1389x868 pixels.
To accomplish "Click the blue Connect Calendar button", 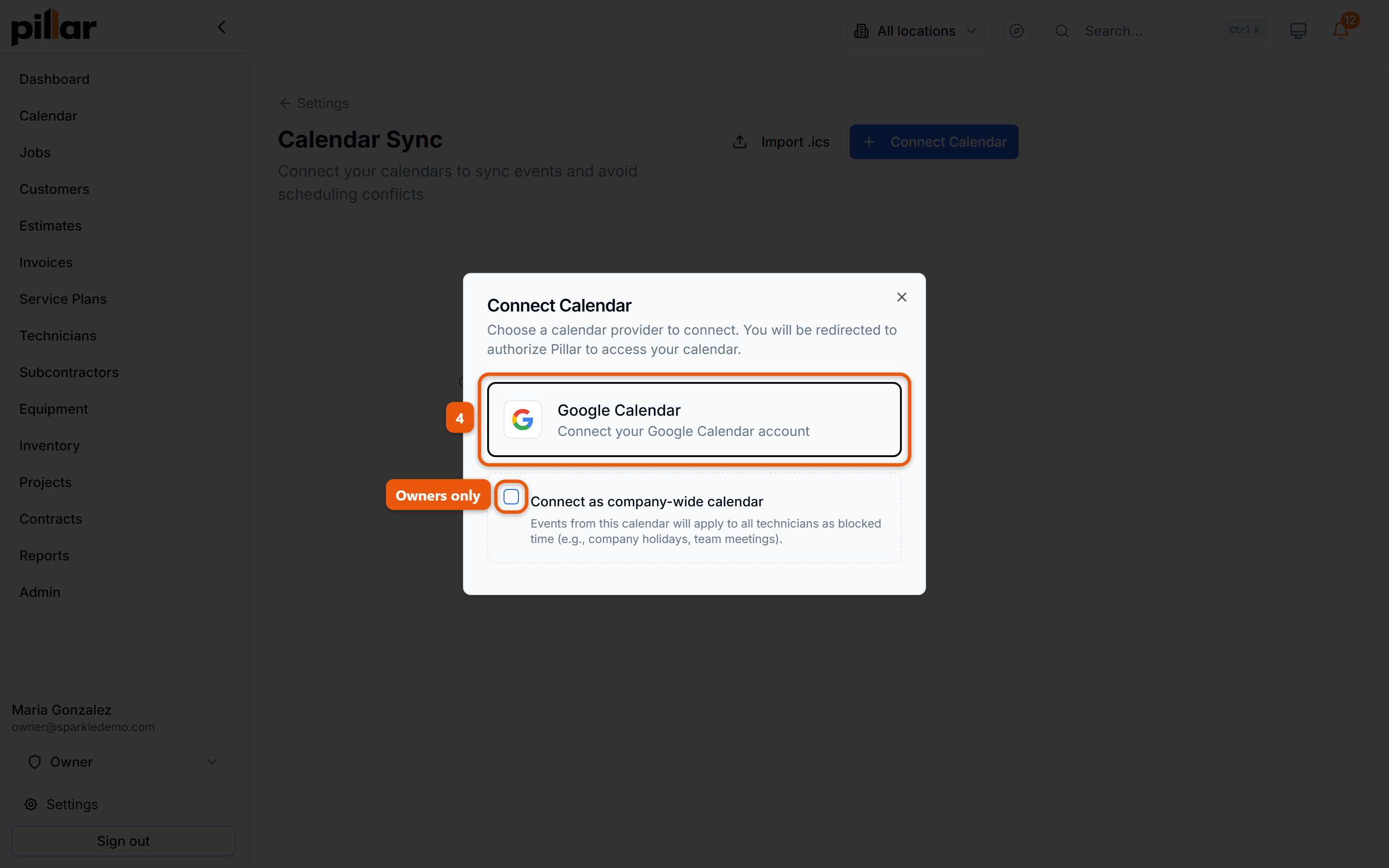I will 934,142.
